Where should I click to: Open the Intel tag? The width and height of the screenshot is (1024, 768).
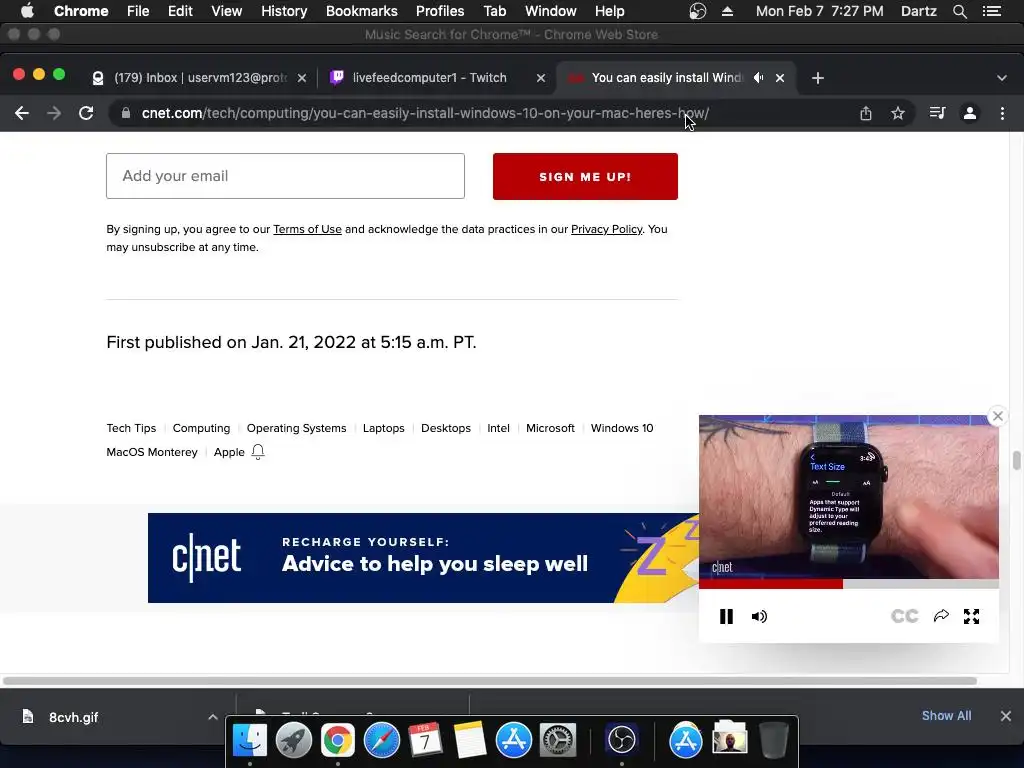pyautogui.click(x=498, y=428)
